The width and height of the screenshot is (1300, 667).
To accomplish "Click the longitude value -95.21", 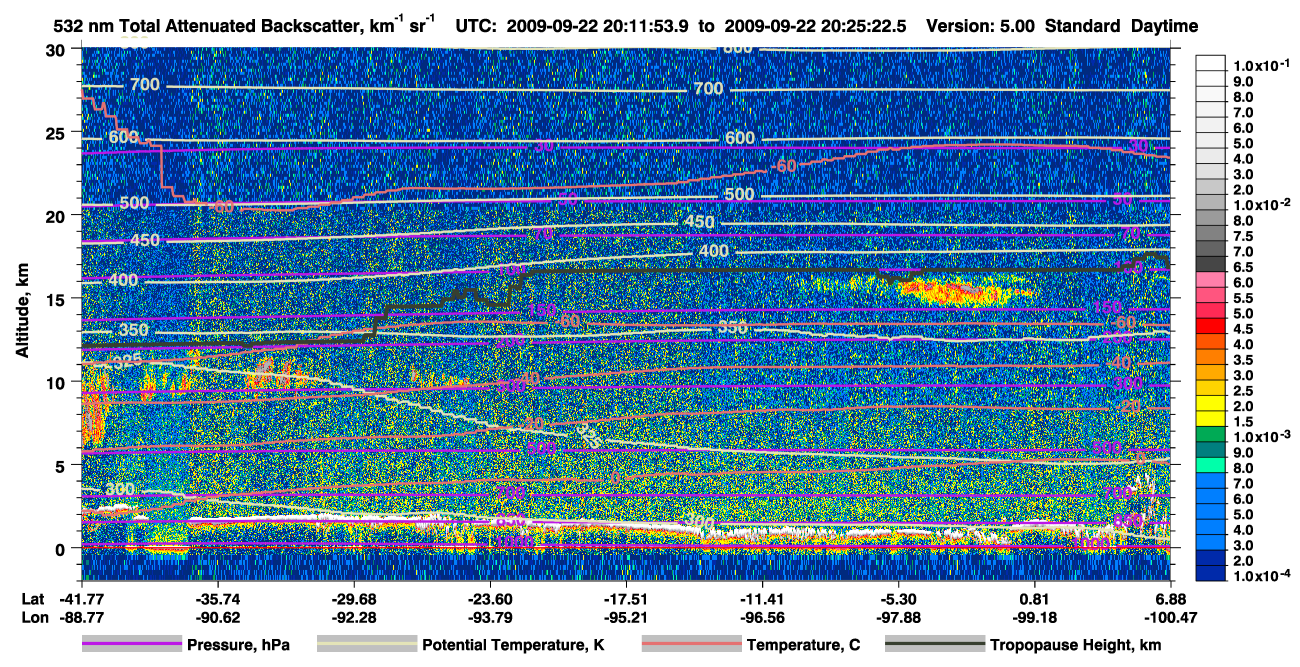I will point(625,616).
